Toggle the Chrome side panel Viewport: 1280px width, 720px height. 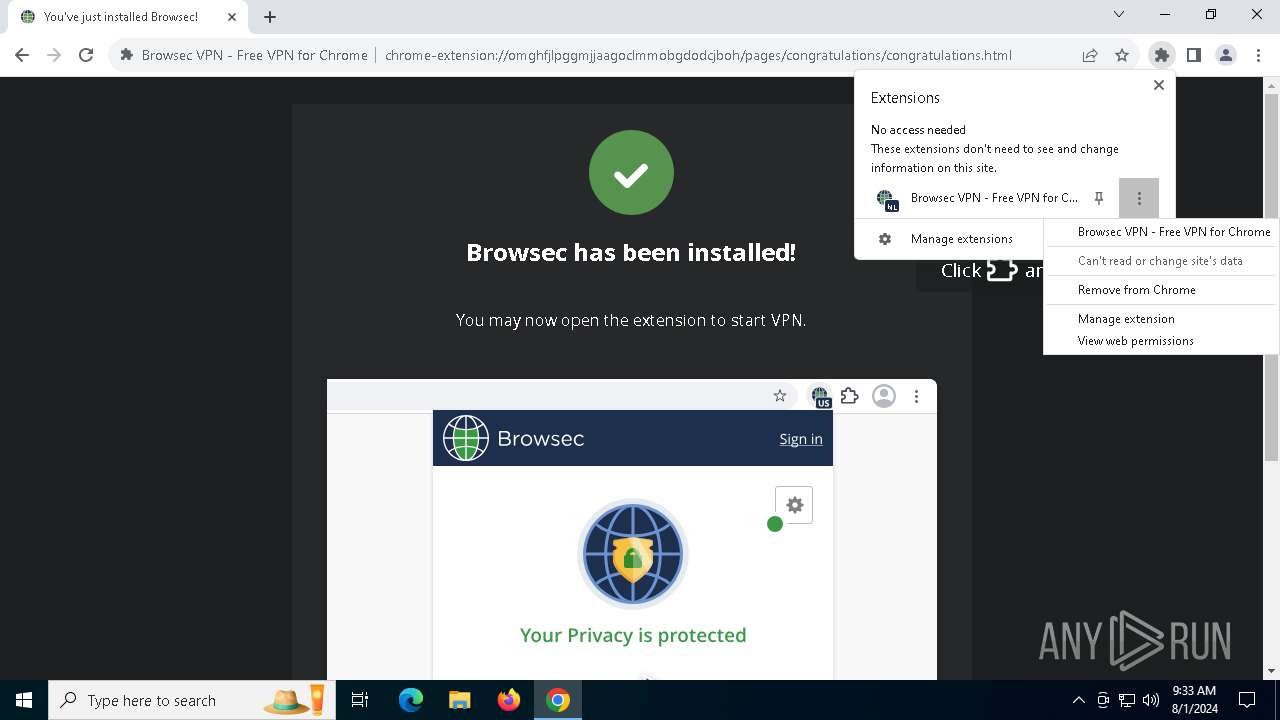click(x=1193, y=55)
